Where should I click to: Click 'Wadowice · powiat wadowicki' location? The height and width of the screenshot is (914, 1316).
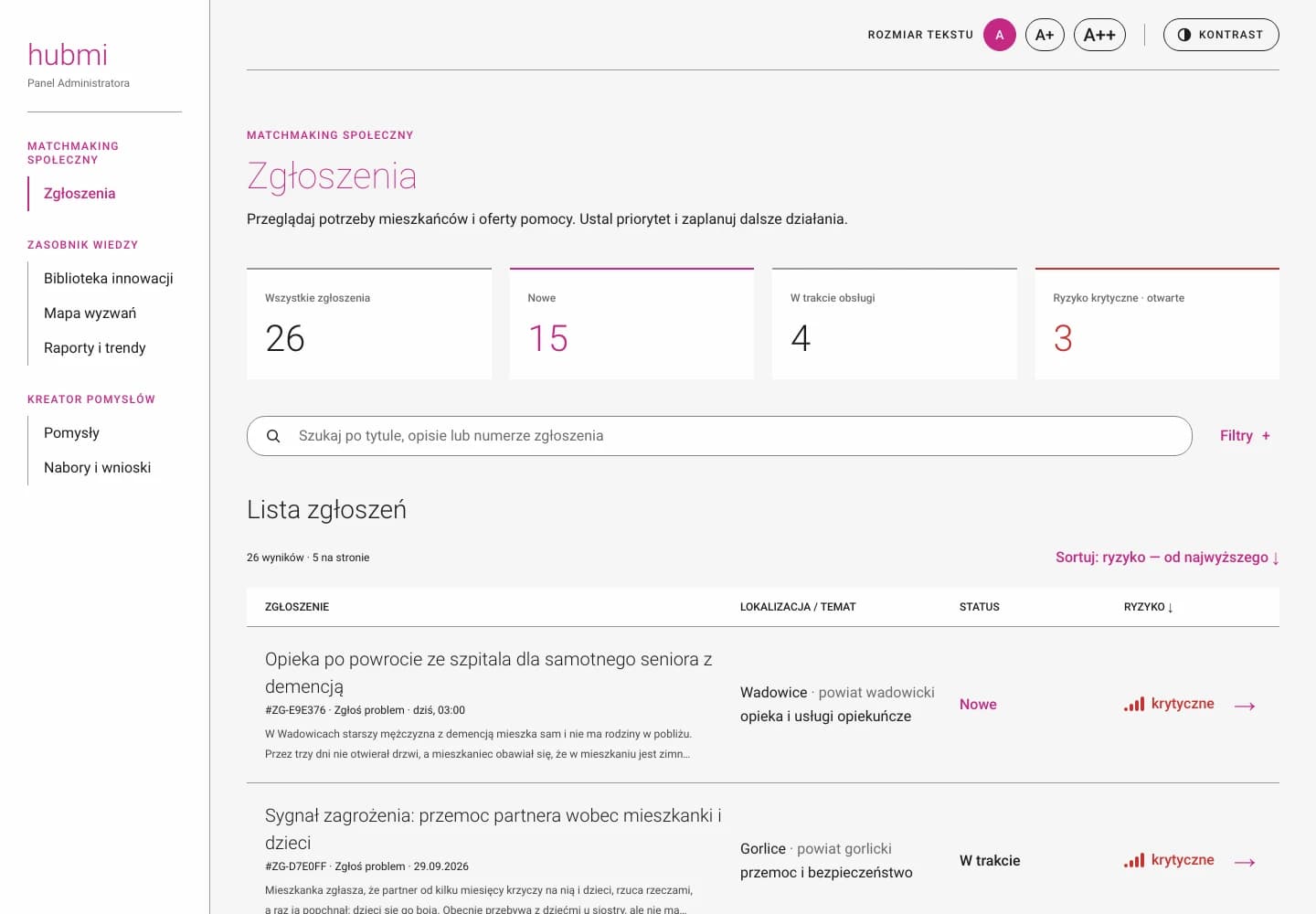click(837, 693)
